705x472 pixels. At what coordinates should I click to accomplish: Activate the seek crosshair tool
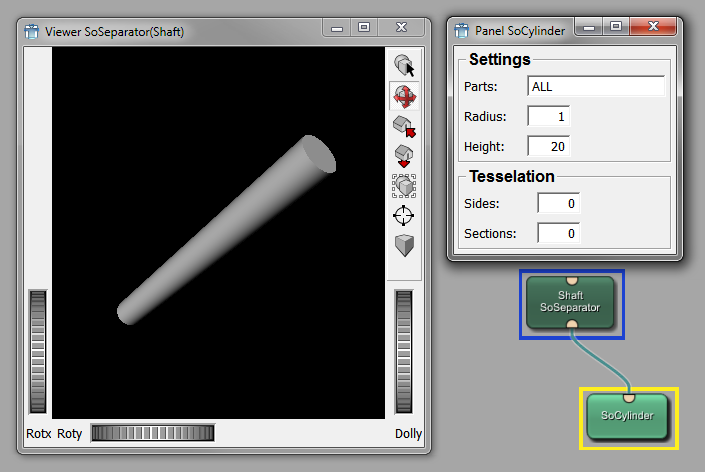coord(404,215)
